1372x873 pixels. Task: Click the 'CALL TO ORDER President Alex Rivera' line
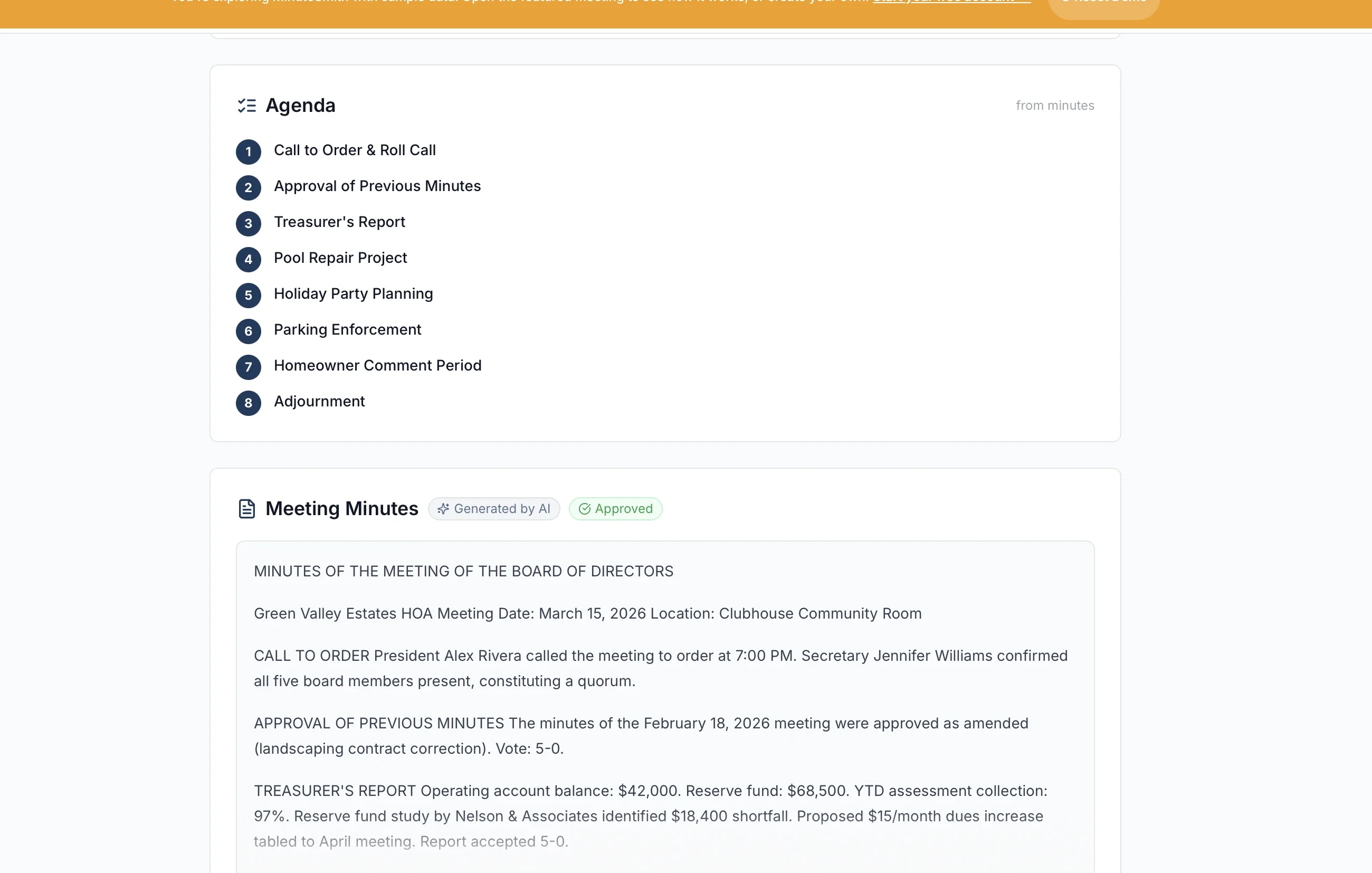coord(660,656)
